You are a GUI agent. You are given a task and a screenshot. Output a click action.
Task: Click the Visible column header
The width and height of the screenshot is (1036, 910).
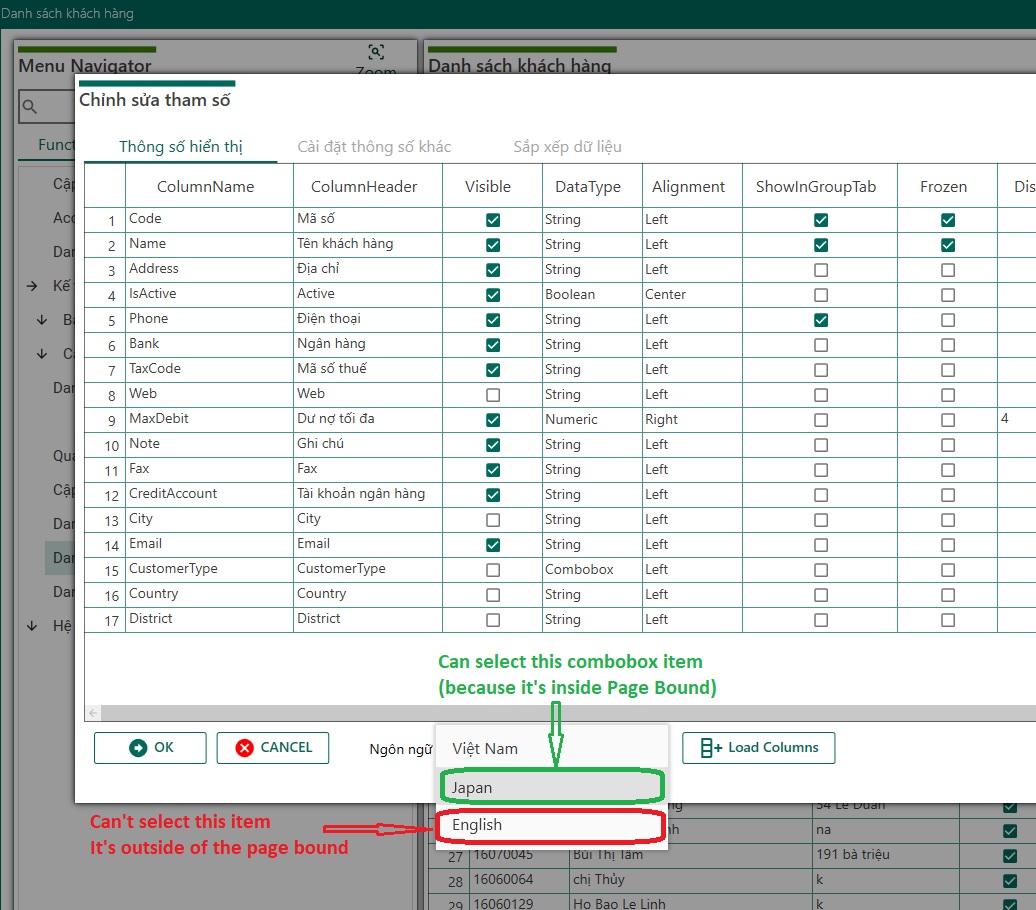[492, 186]
